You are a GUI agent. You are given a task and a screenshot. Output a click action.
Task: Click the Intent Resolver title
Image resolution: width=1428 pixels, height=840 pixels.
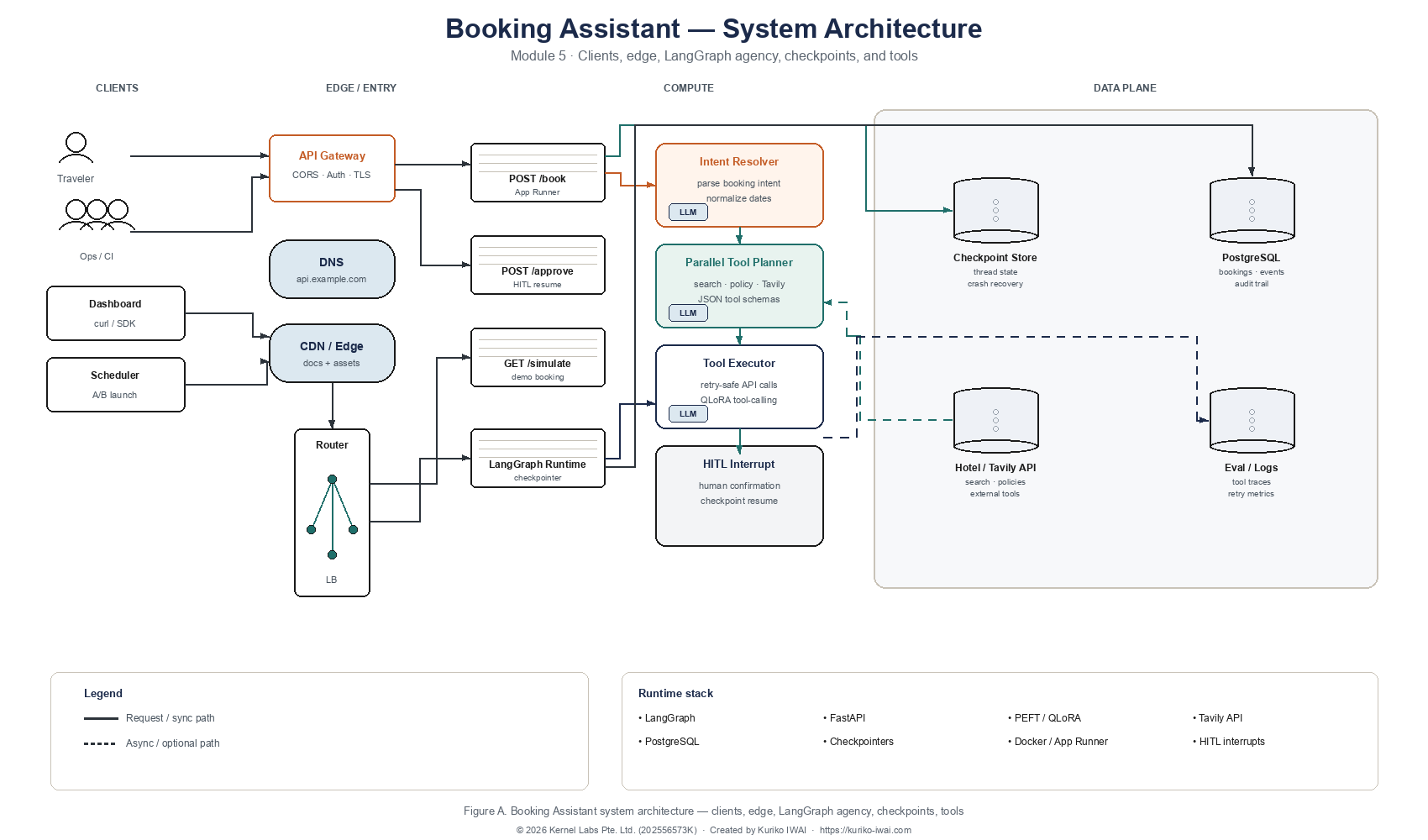(739, 161)
